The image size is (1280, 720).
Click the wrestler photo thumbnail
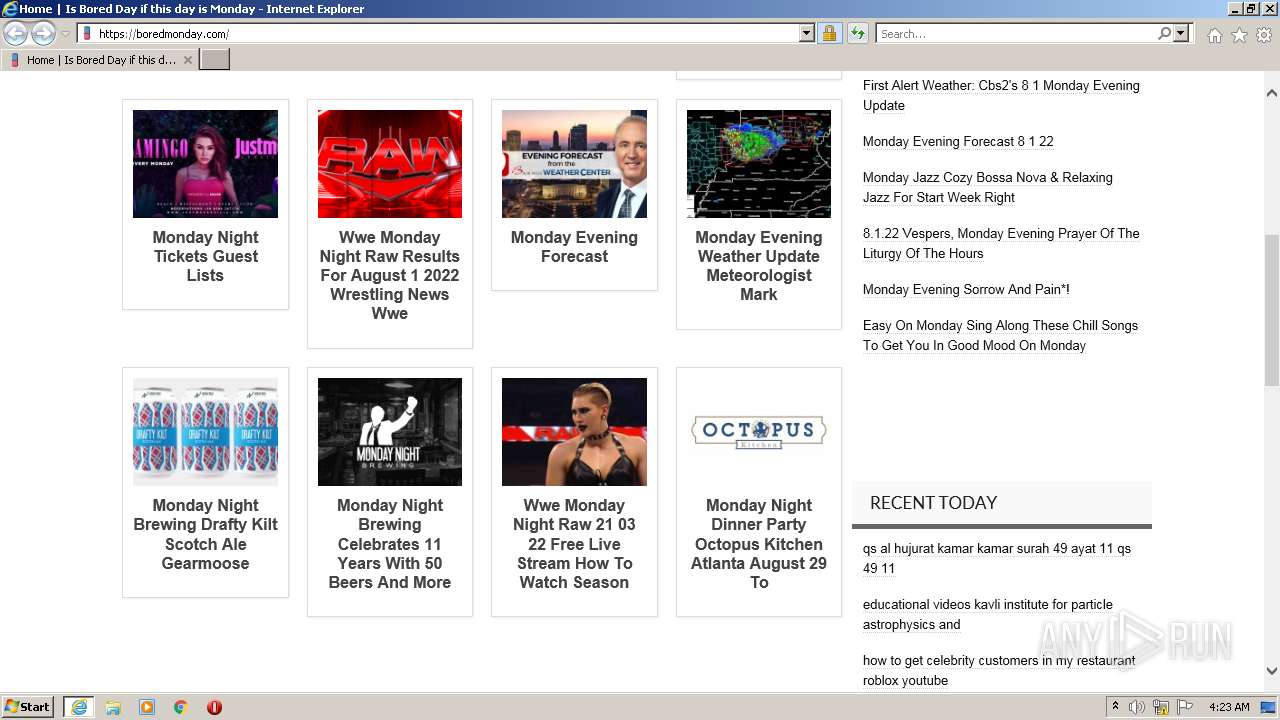pos(574,432)
